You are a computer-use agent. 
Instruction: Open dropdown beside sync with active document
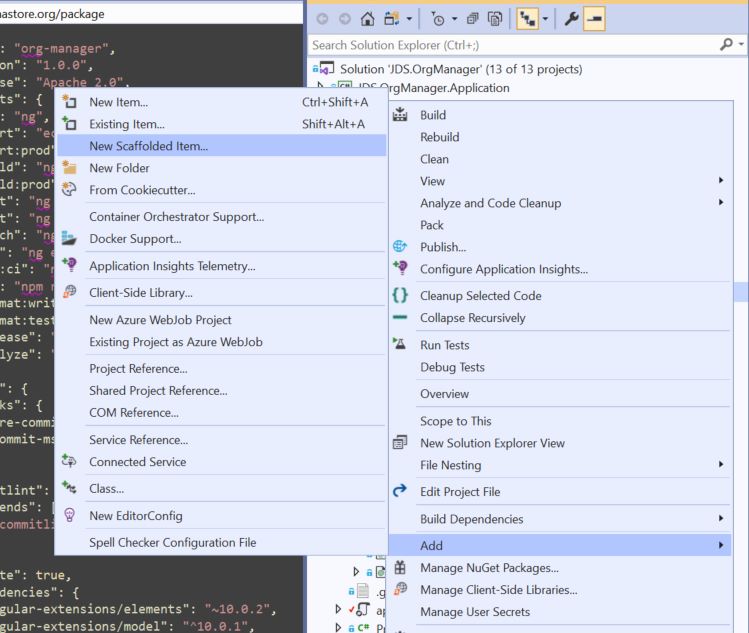click(x=545, y=19)
